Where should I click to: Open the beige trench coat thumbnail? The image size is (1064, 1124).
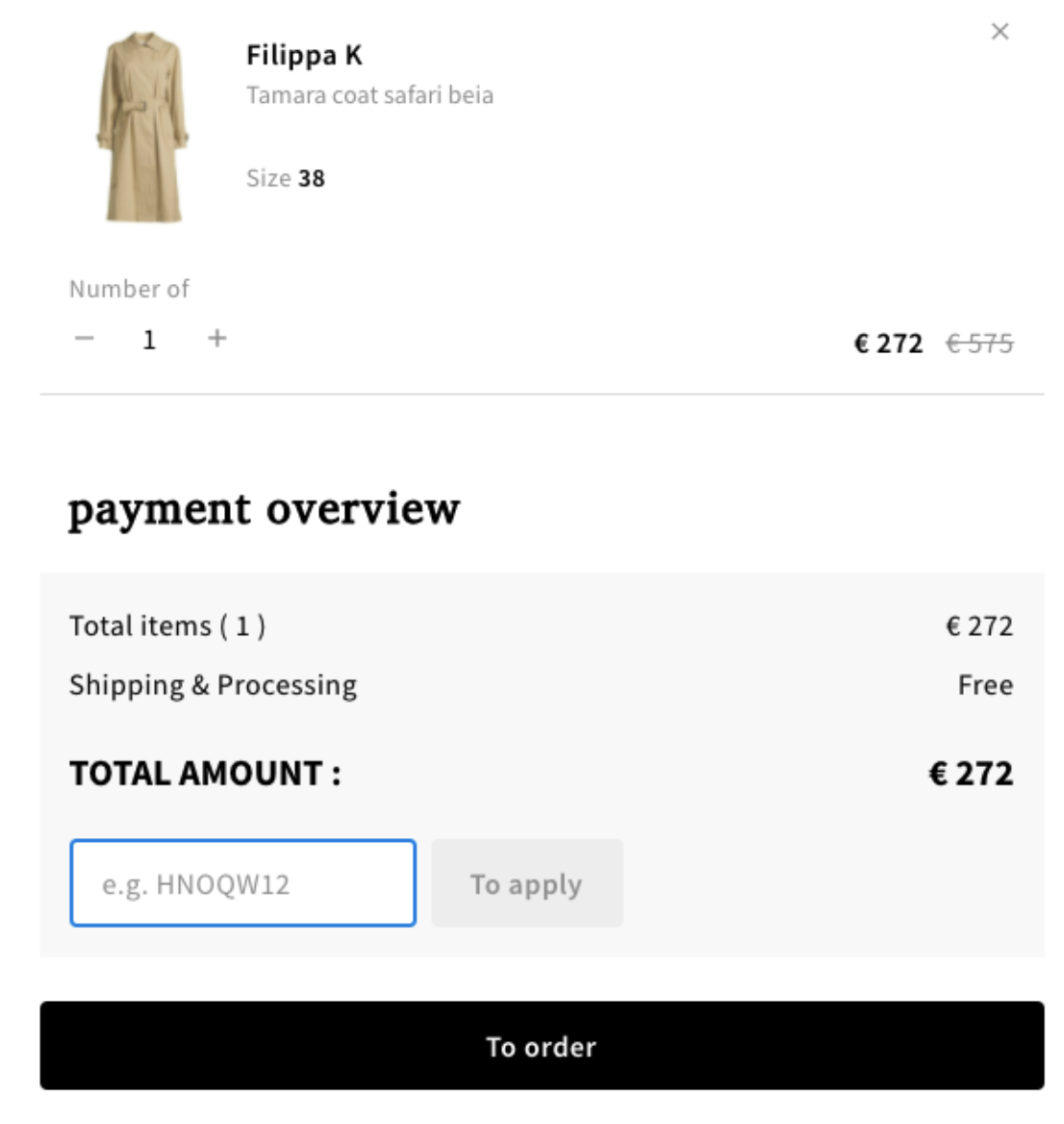coord(143,127)
